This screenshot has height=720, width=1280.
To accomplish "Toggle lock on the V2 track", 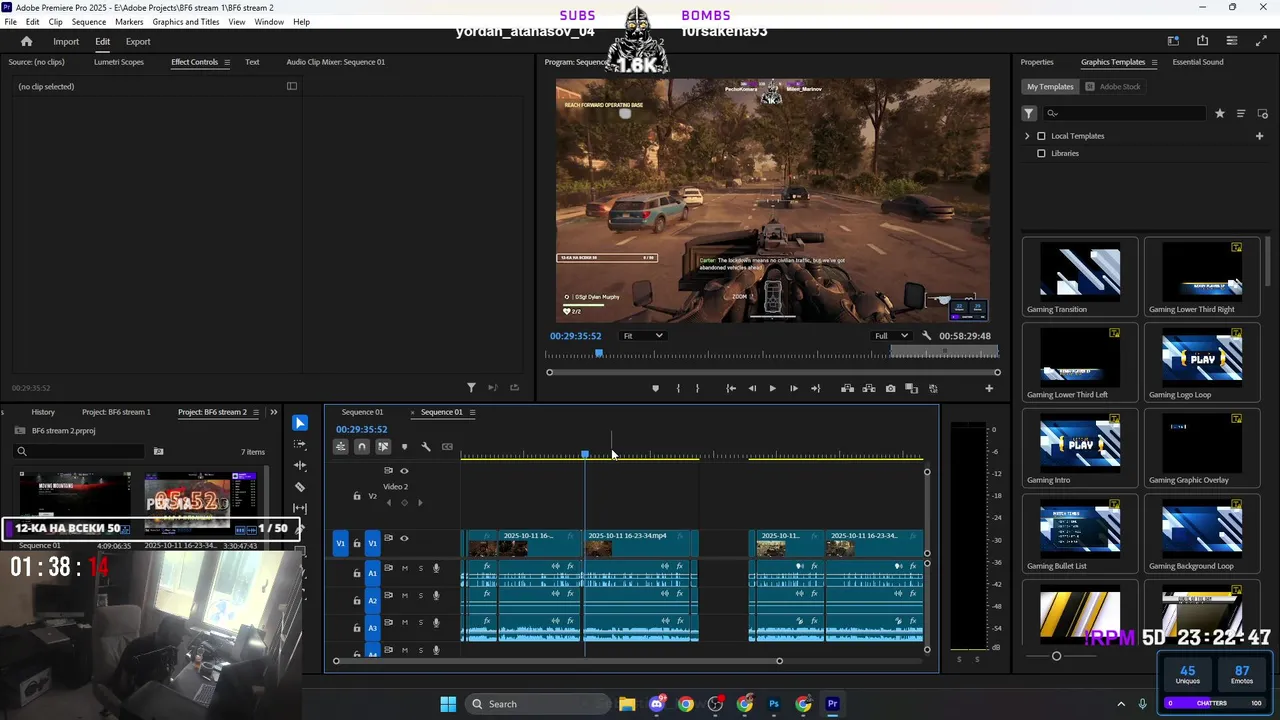I will (x=357, y=496).
